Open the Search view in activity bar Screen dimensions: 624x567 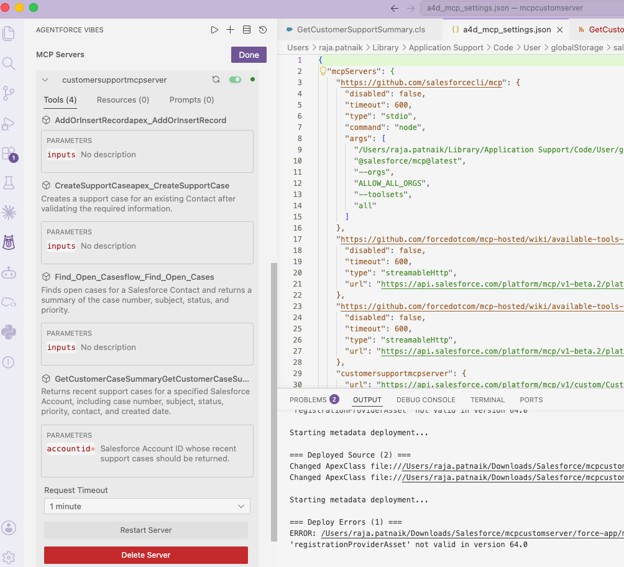click(x=9, y=63)
